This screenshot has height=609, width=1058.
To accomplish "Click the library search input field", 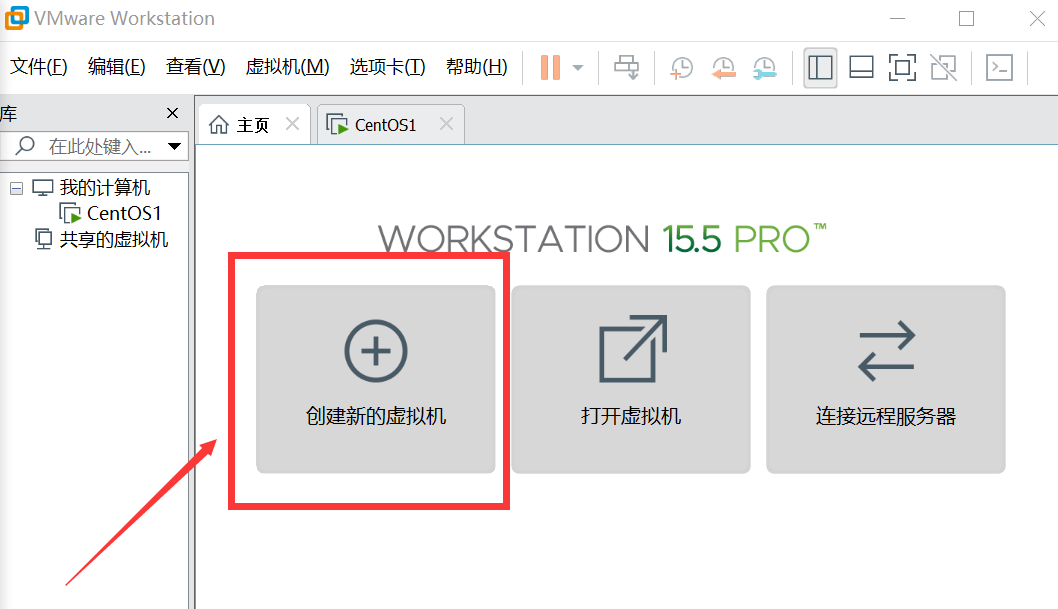I will [100, 147].
